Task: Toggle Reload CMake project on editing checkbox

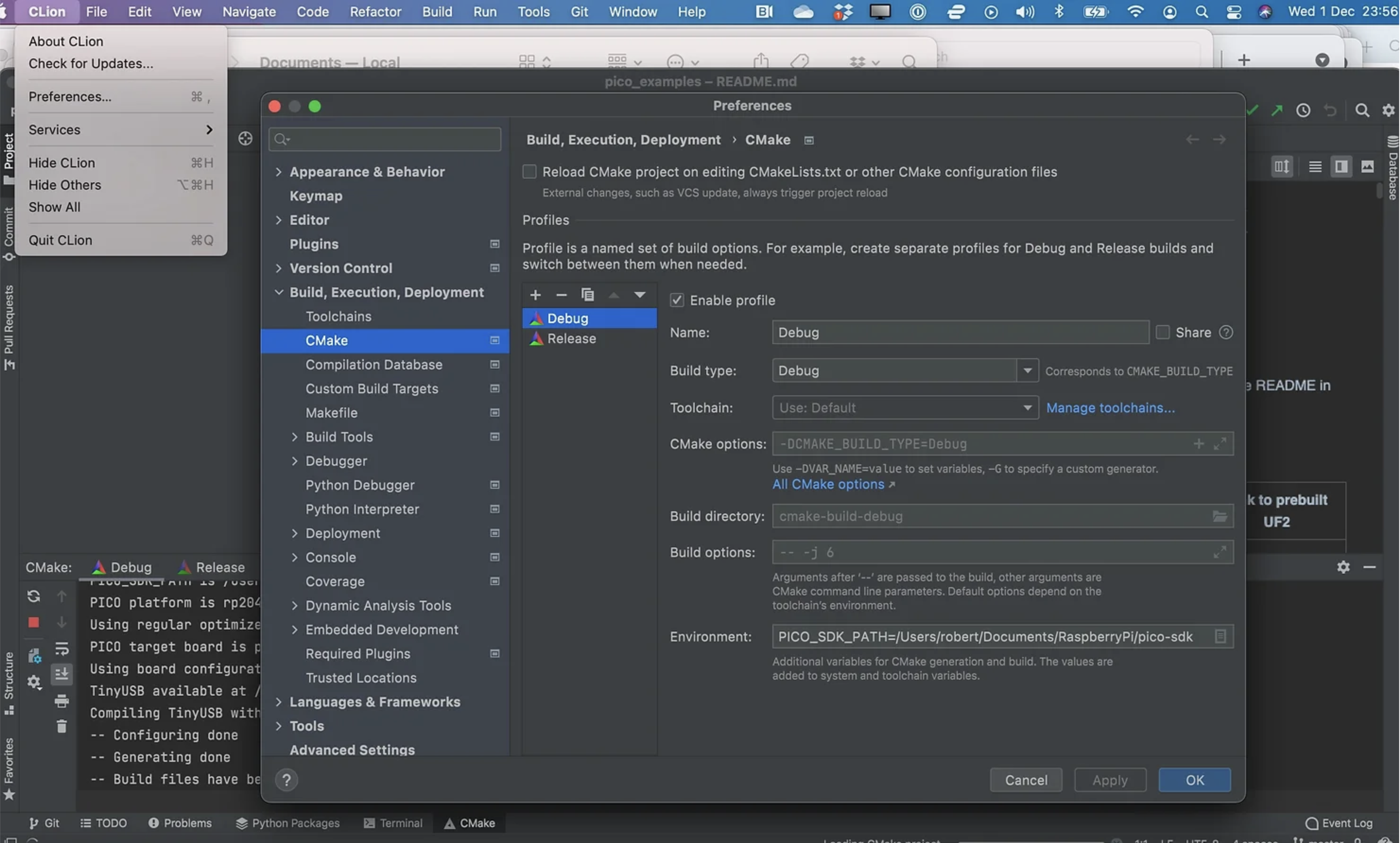Action: (x=529, y=171)
